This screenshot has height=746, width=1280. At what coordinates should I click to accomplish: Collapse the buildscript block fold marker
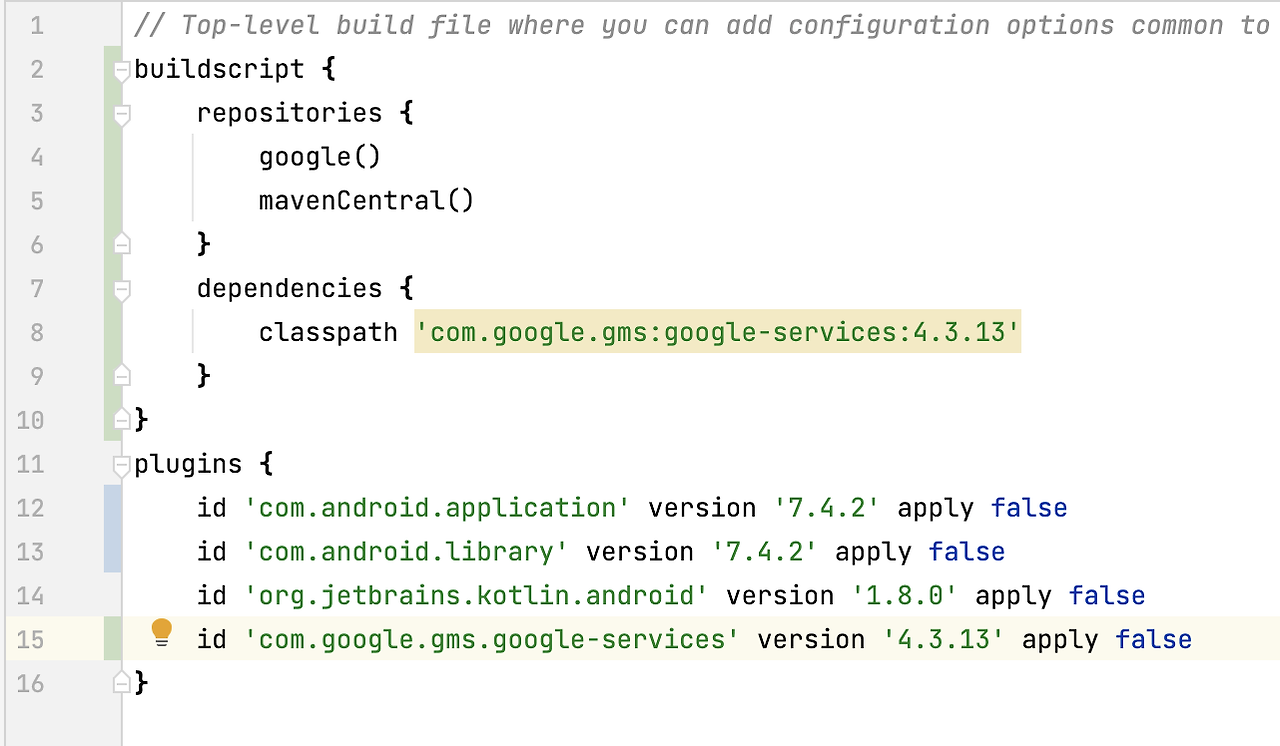122,70
